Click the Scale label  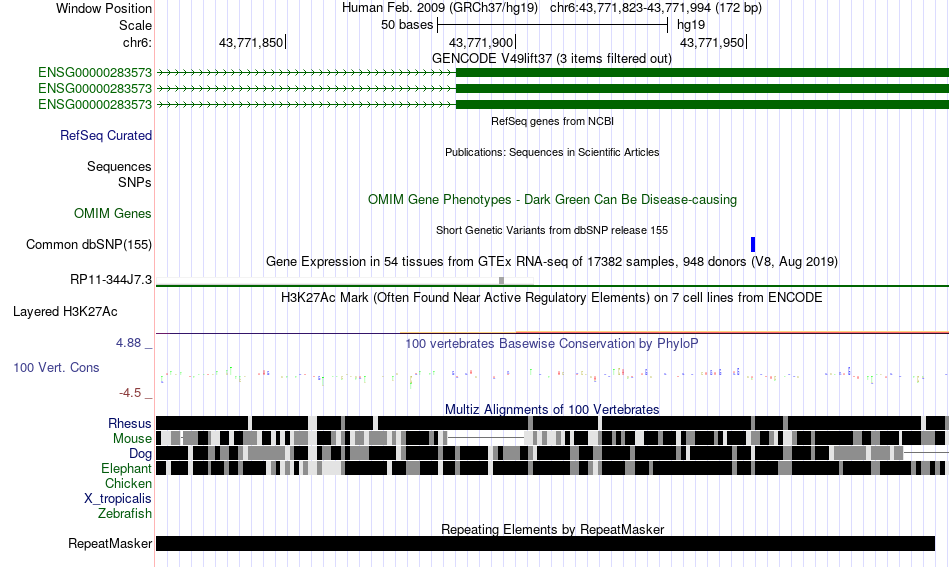135,25
